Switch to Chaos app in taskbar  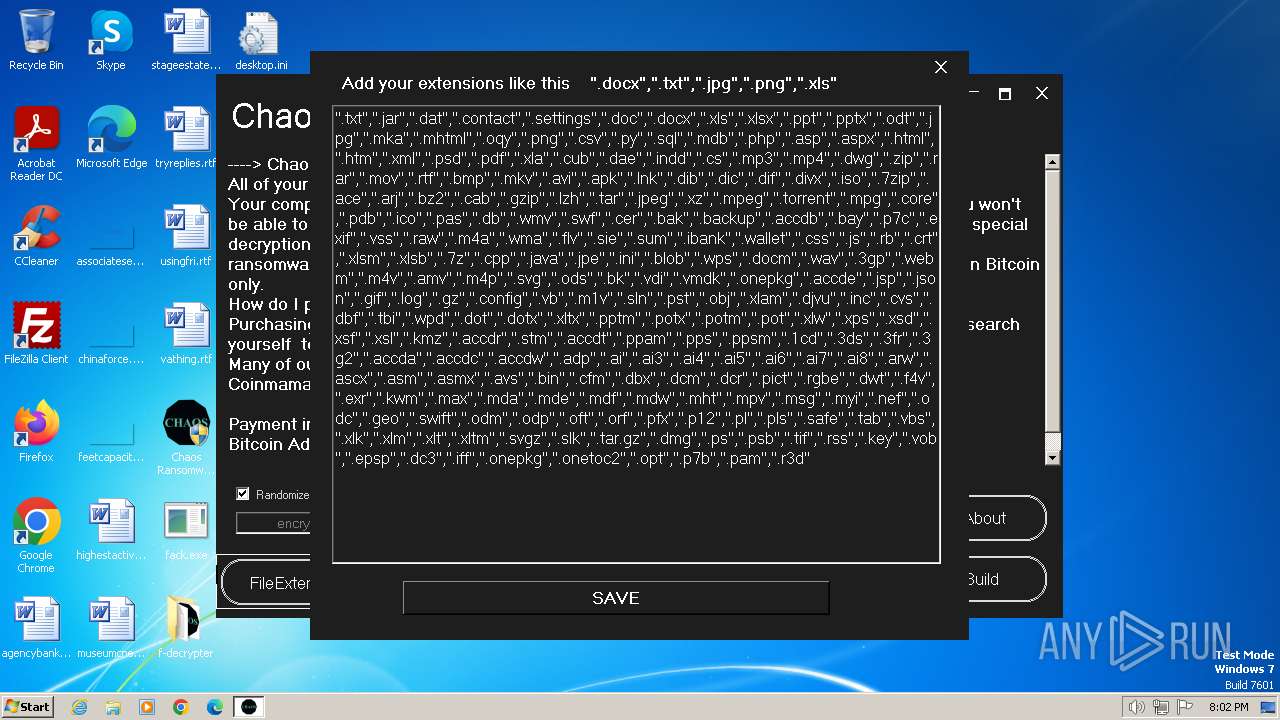tap(249, 707)
